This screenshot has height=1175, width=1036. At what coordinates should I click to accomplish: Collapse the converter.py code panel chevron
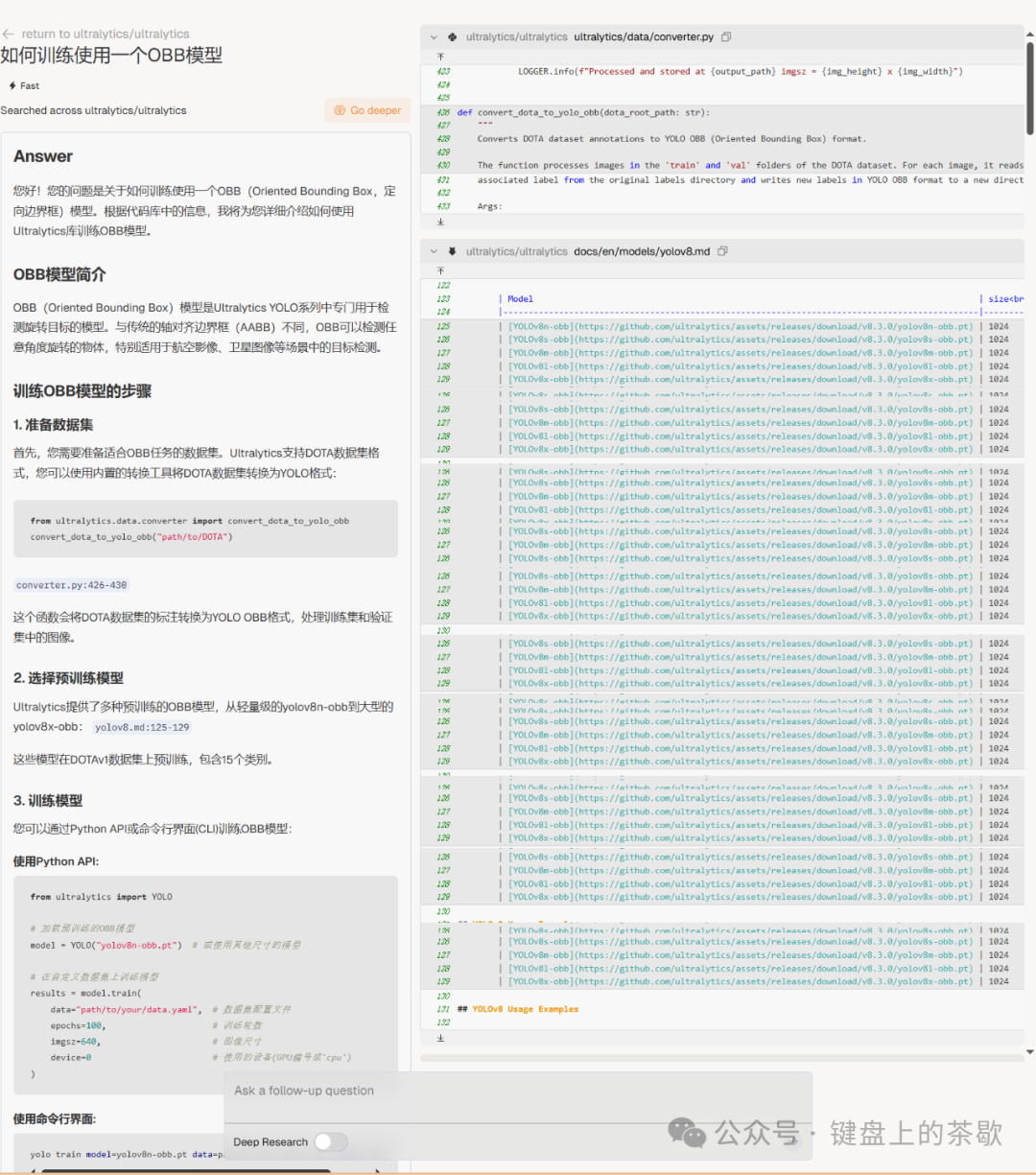434,37
